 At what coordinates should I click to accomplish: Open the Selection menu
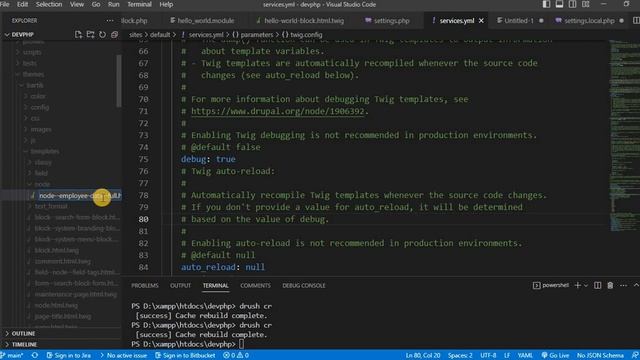tap(49, 4)
